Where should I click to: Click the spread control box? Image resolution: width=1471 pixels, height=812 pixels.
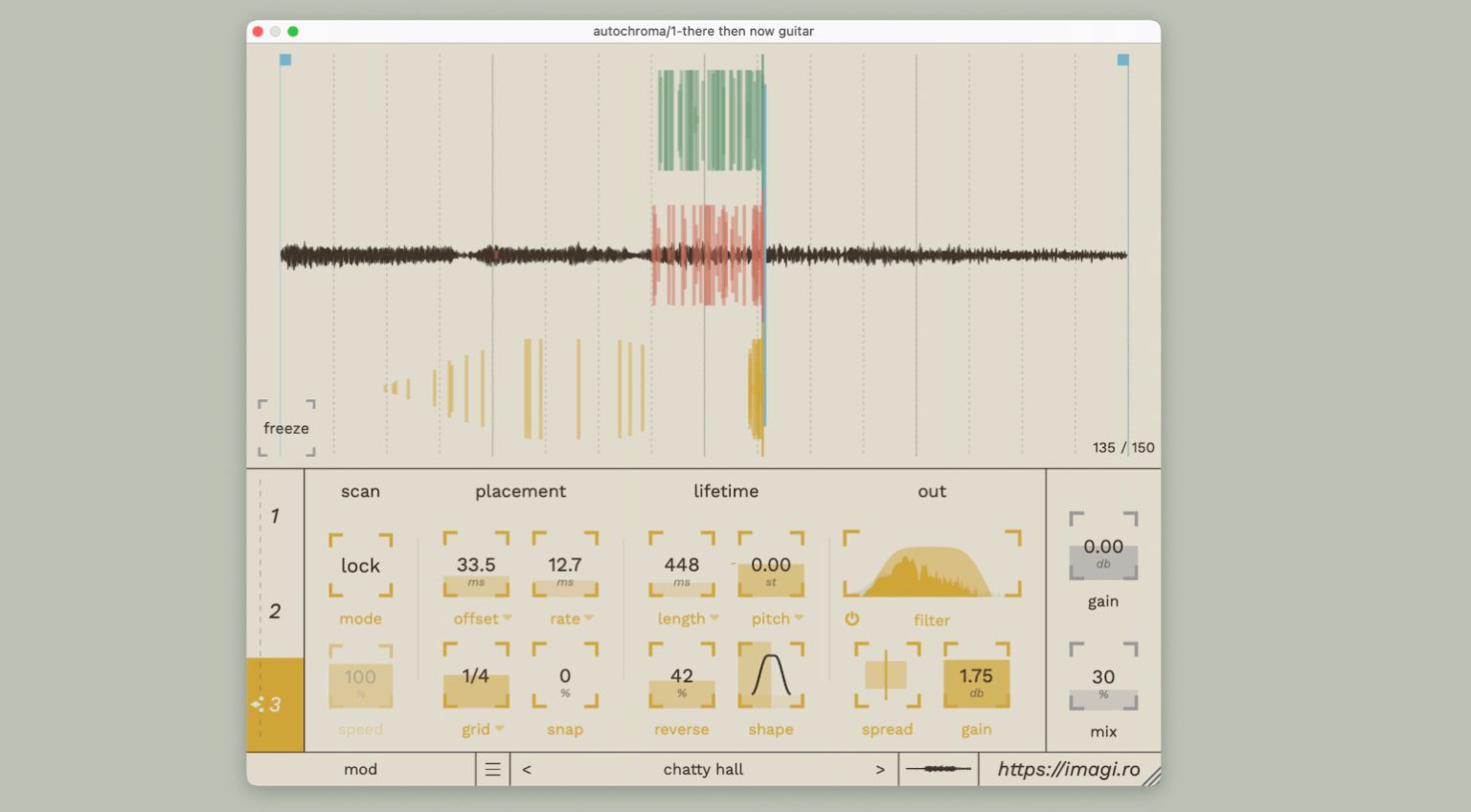(x=887, y=675)
